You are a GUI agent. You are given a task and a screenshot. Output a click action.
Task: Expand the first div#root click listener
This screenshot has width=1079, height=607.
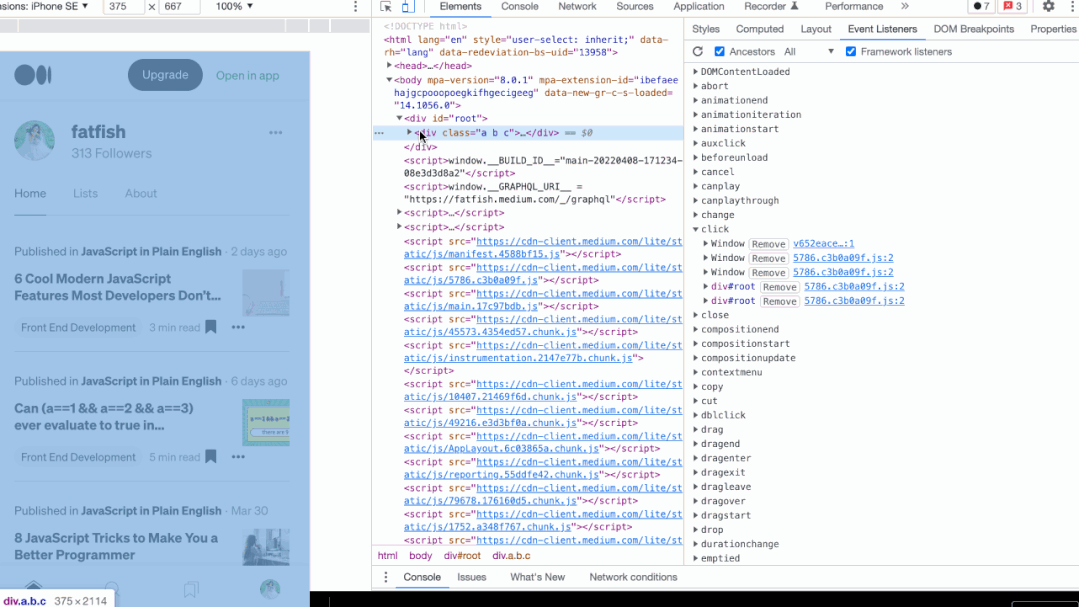[705, 286]
